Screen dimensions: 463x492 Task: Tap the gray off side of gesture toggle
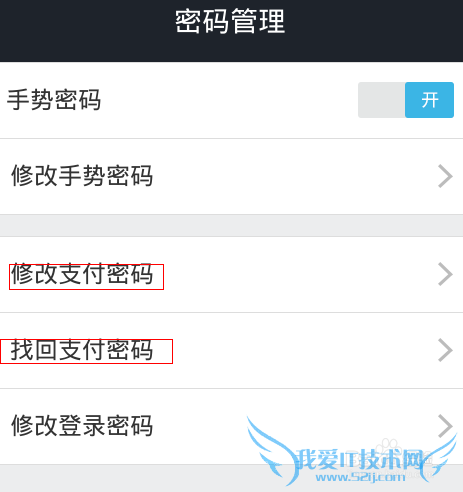click(382, 100)
